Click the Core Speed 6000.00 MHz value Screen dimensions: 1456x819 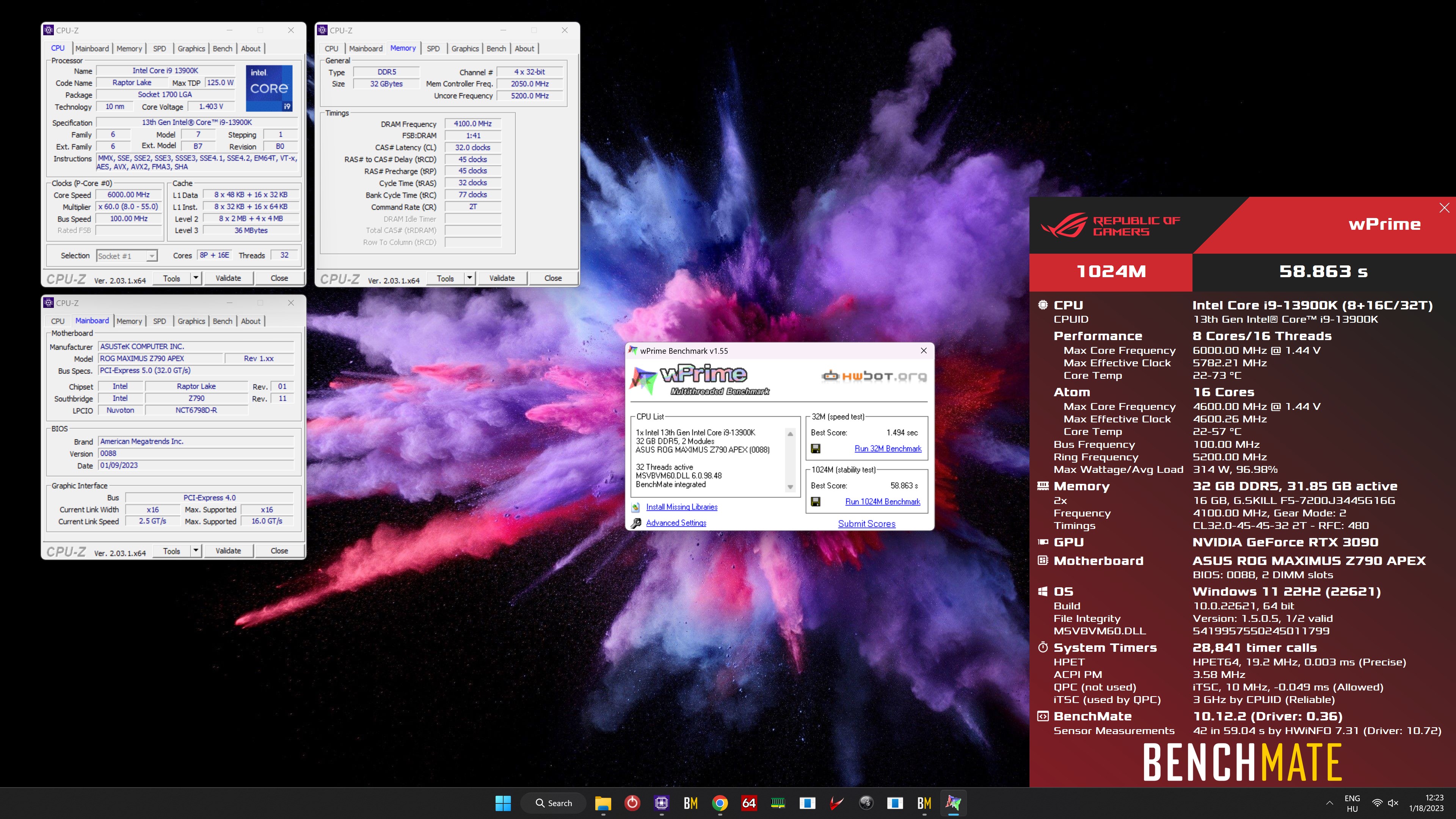129,195
